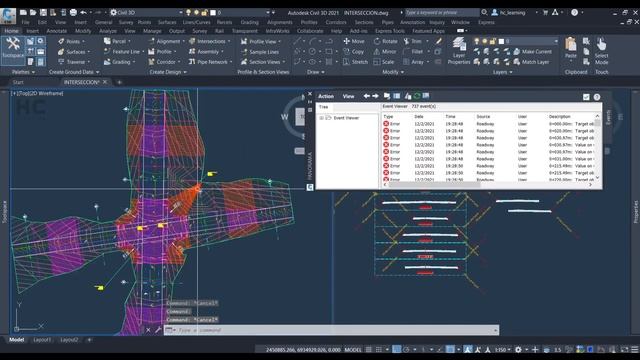Select the Move tool
Viewport: 640px width, 360px height.
coord(354,41)
